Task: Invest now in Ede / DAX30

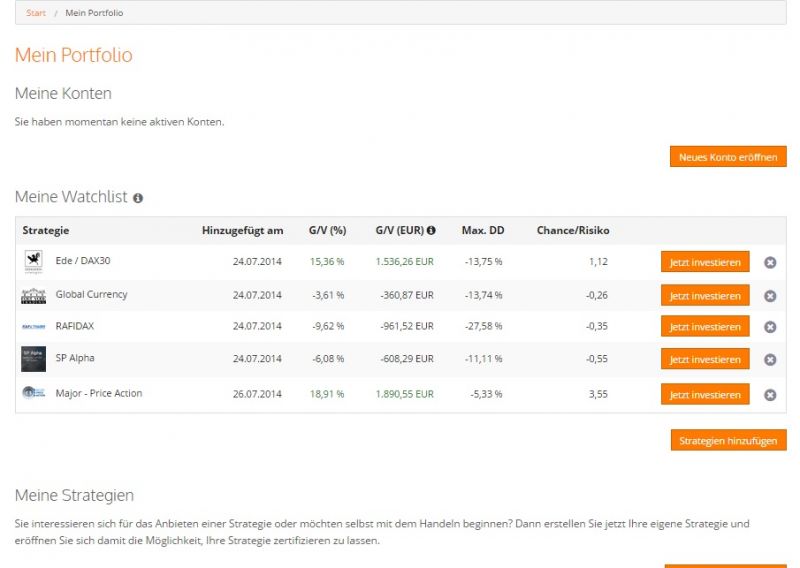Action: tap(705, 263)
